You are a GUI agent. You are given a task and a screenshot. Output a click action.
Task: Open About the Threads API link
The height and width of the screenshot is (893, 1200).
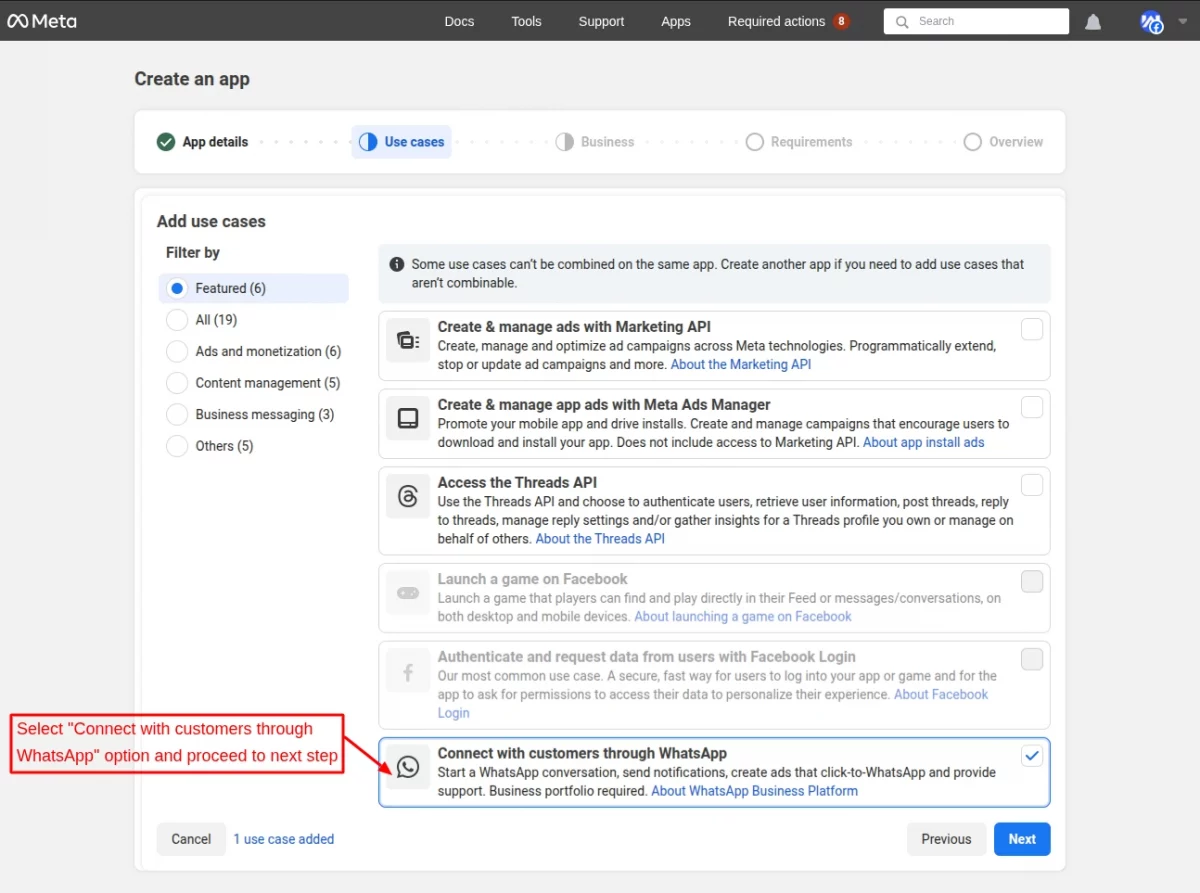coord(600,538)
